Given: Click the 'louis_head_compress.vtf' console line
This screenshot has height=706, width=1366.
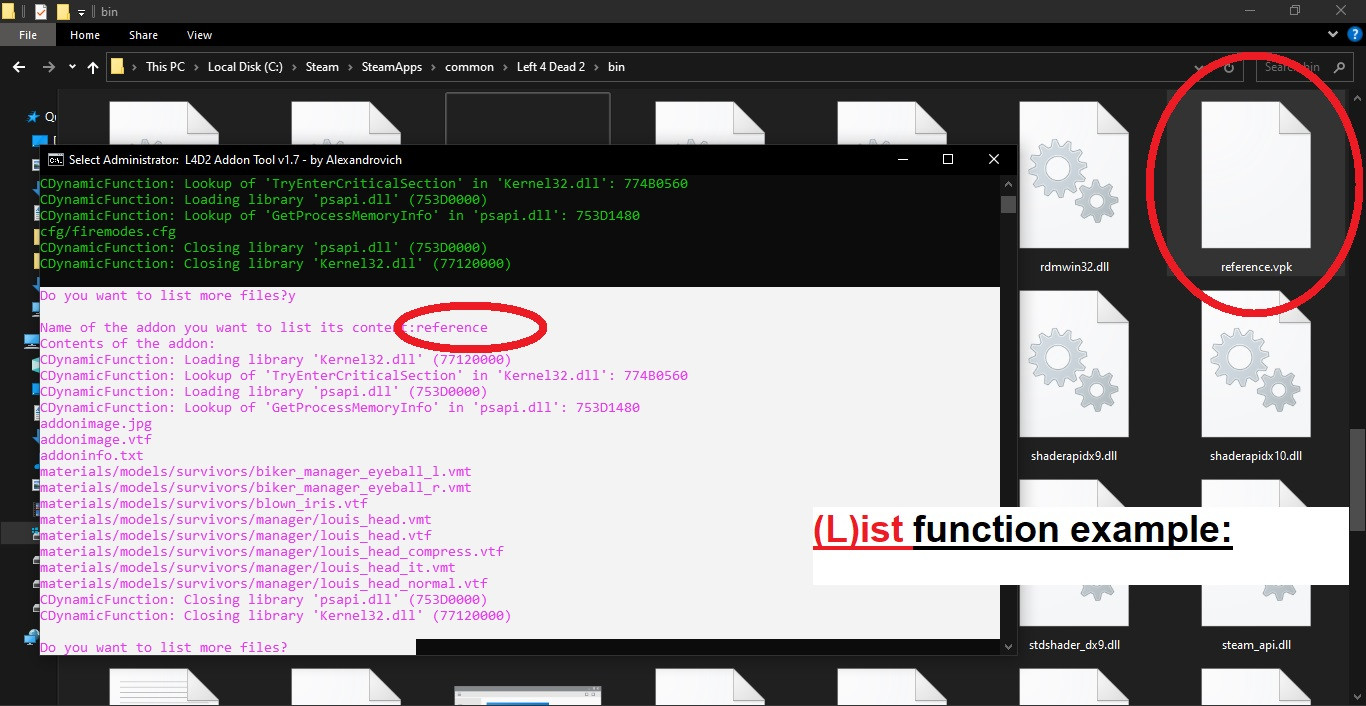Looking at the screenshot, I should (x=272, y=552).
